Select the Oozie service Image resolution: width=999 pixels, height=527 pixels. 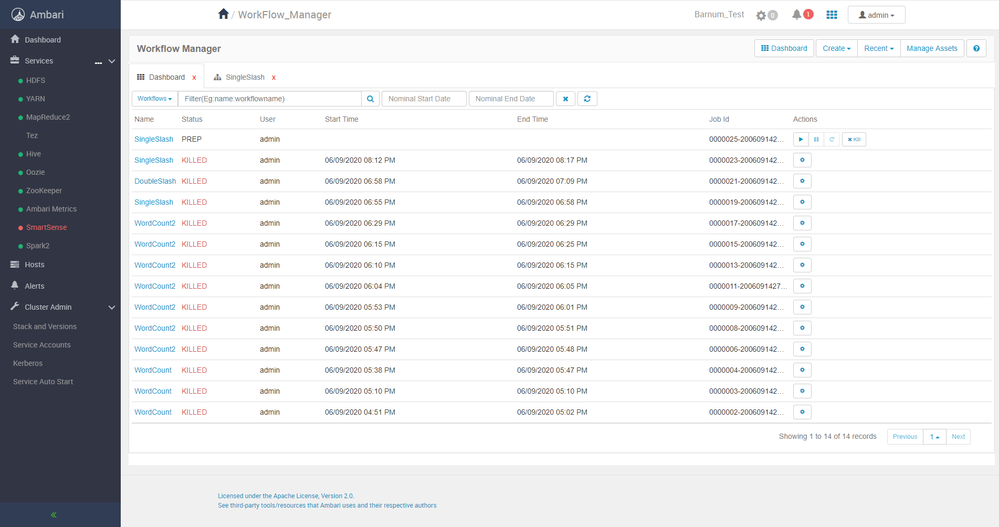(35, 172)
